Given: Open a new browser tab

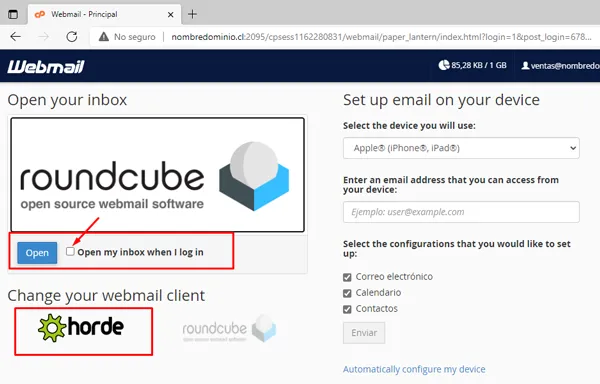Looking at the screenshot, I should 192,15.
